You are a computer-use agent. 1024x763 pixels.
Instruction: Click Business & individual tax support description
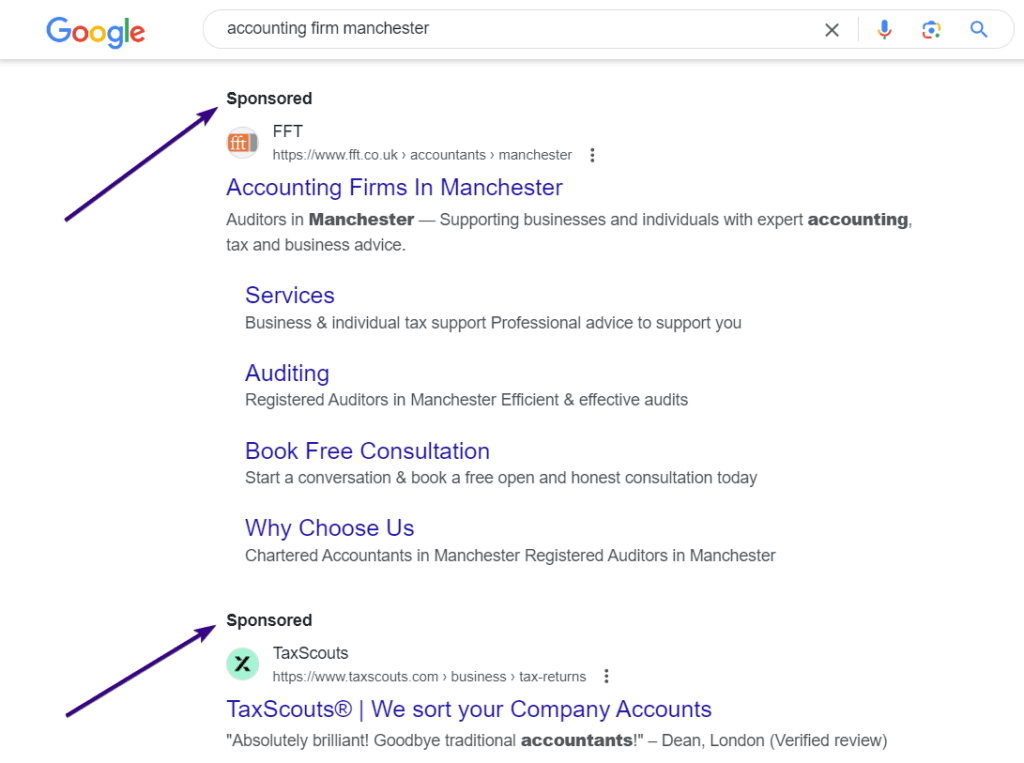[x=493, y=323]
